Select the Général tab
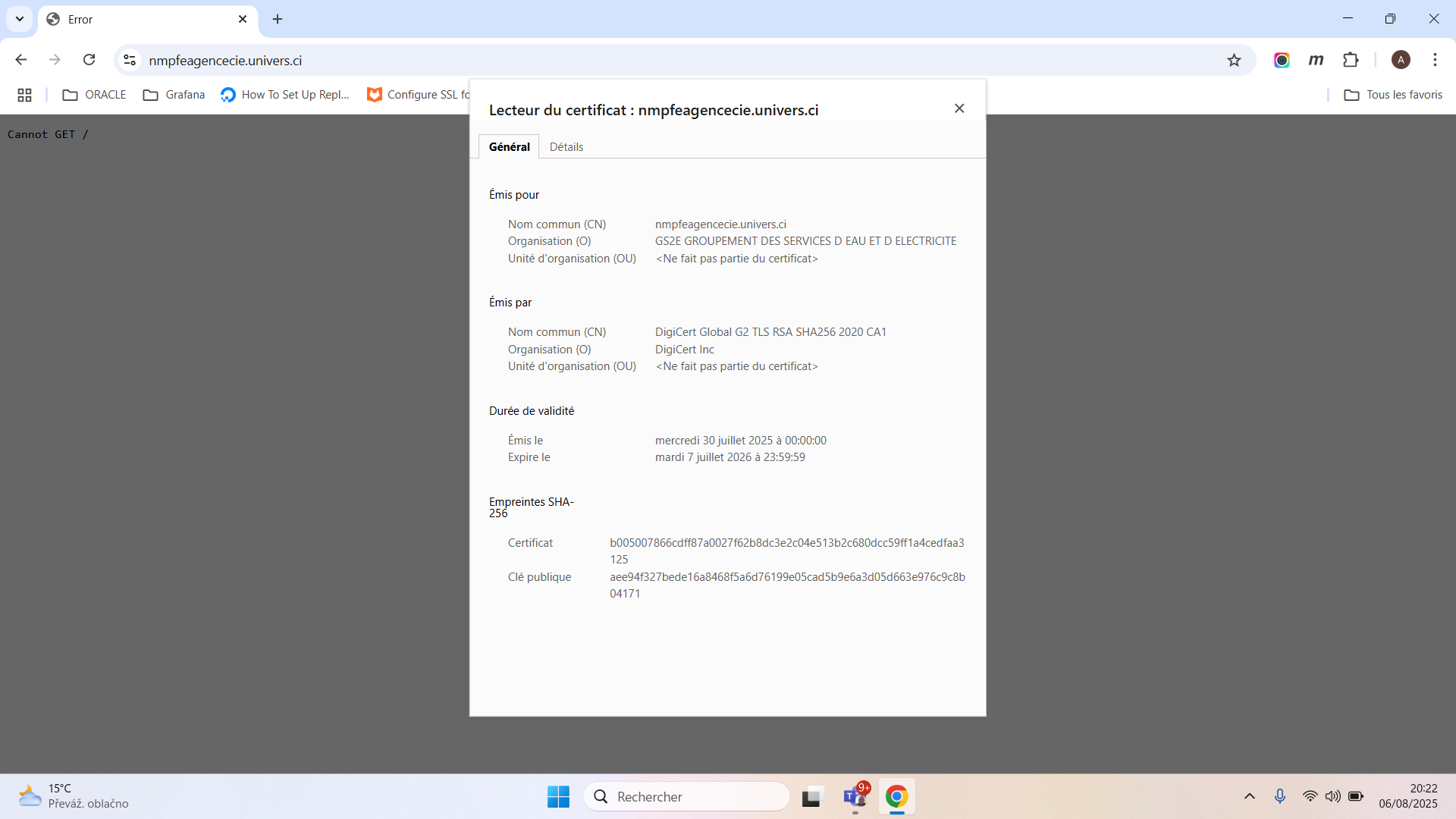1456x819 pixels. coord(509,147)
